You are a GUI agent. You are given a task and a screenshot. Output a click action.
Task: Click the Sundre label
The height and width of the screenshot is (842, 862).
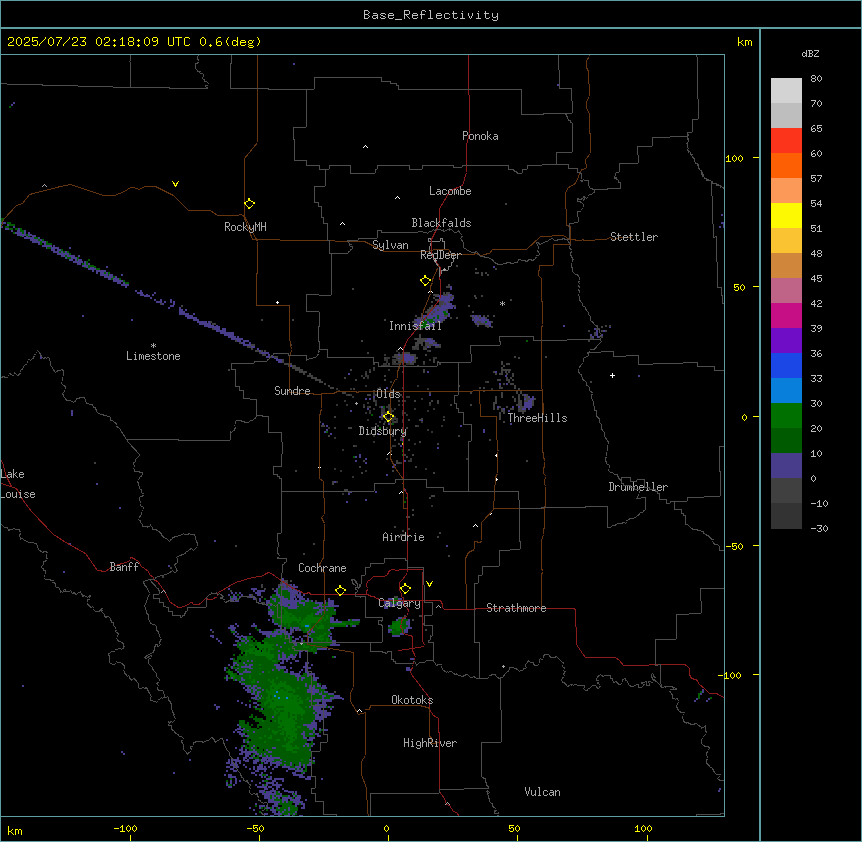click(x=292, y=391)
